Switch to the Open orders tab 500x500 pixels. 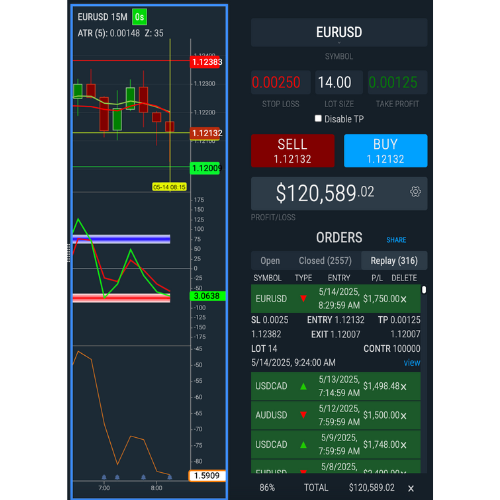pos(270,261)
